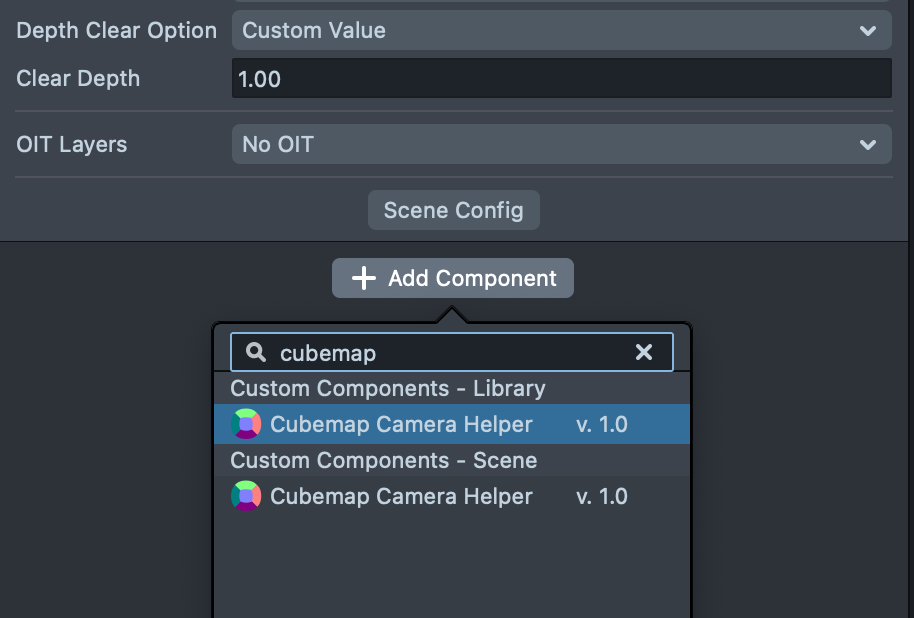
Task: Click Custom Components - Scene header
Action: [x=384, y=460]
